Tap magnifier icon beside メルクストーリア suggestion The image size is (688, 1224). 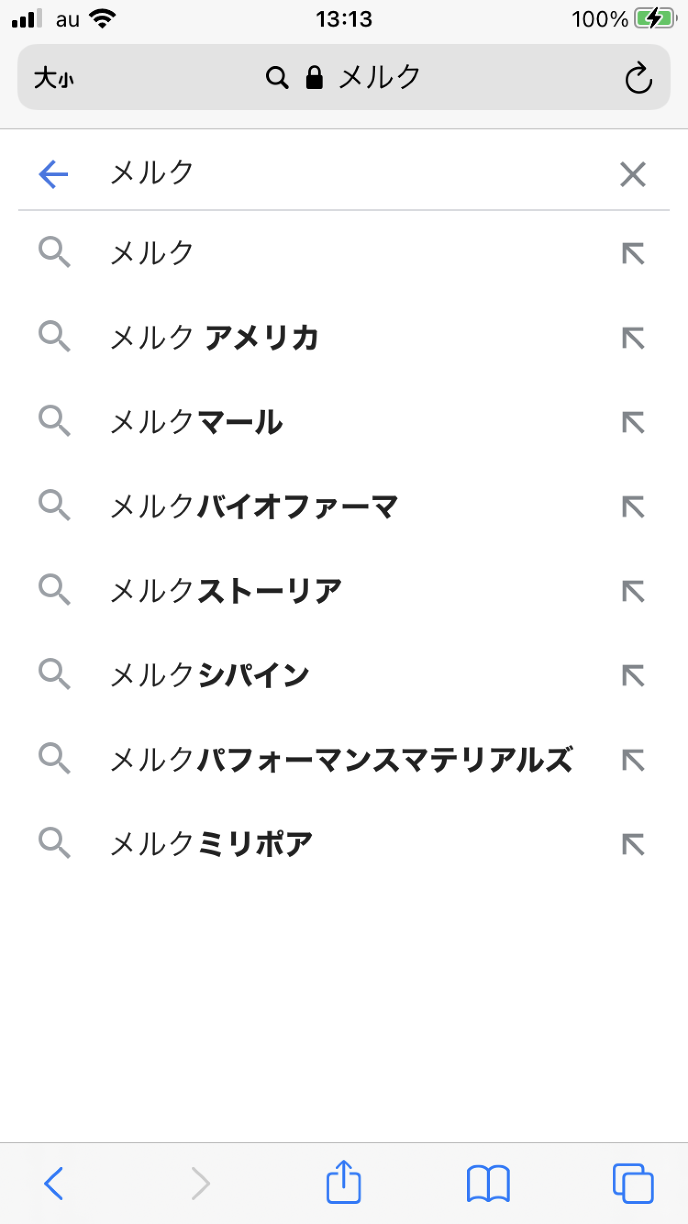coord(54,591)
